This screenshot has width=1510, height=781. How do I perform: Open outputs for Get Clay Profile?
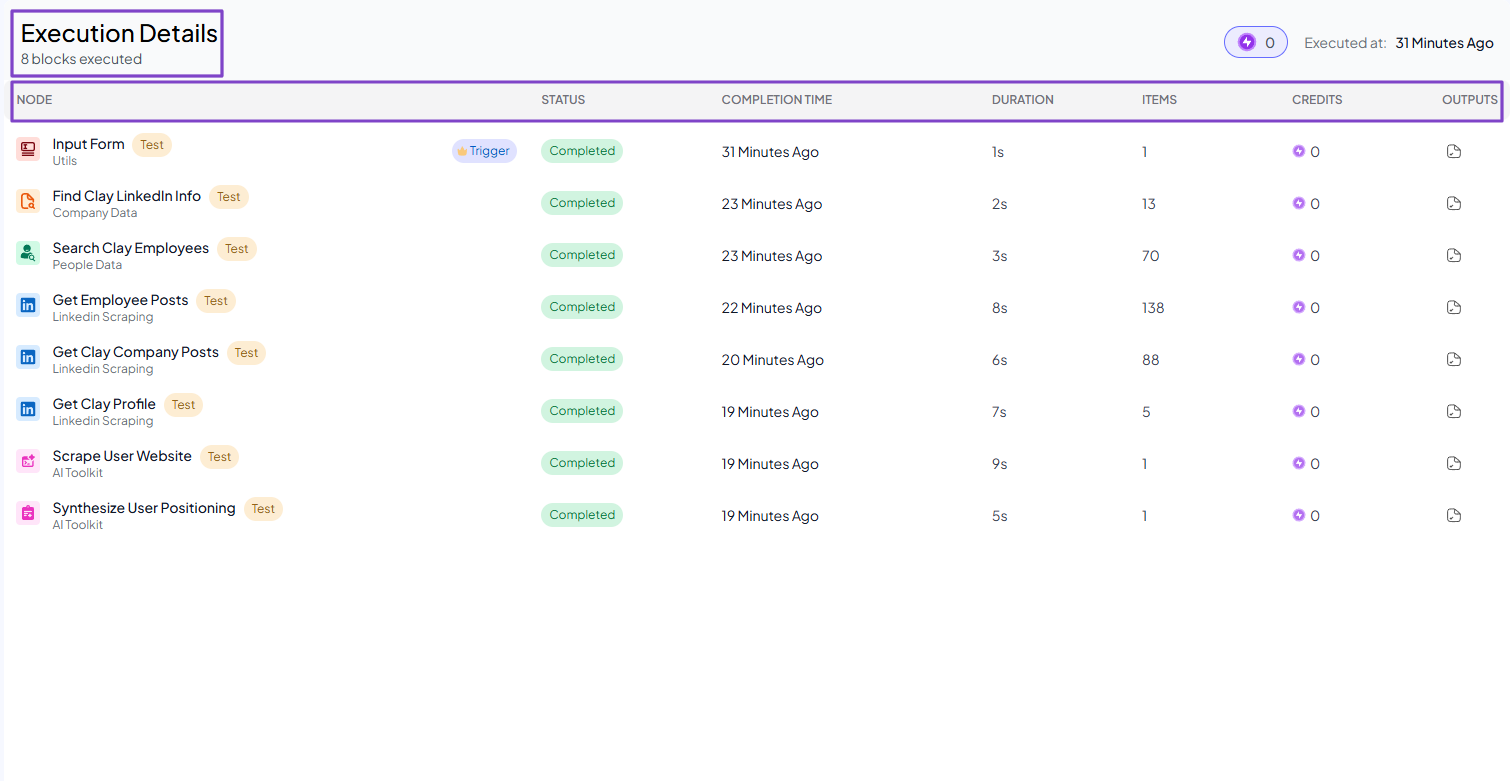[x=1454, y=411]
